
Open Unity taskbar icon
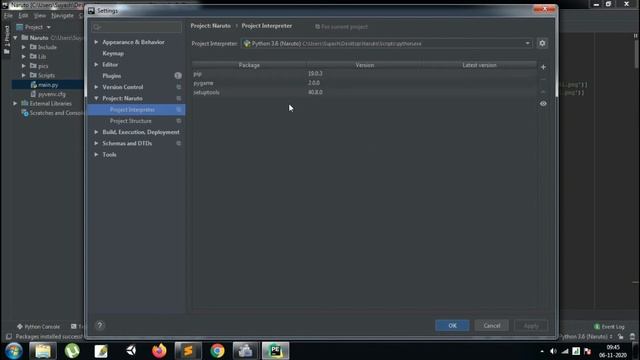click(131, 351)
